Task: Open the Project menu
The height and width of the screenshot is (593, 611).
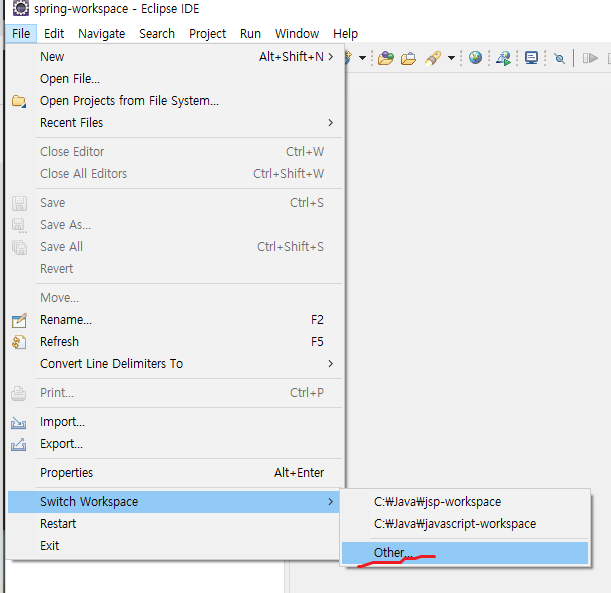Action: point(207,34)
